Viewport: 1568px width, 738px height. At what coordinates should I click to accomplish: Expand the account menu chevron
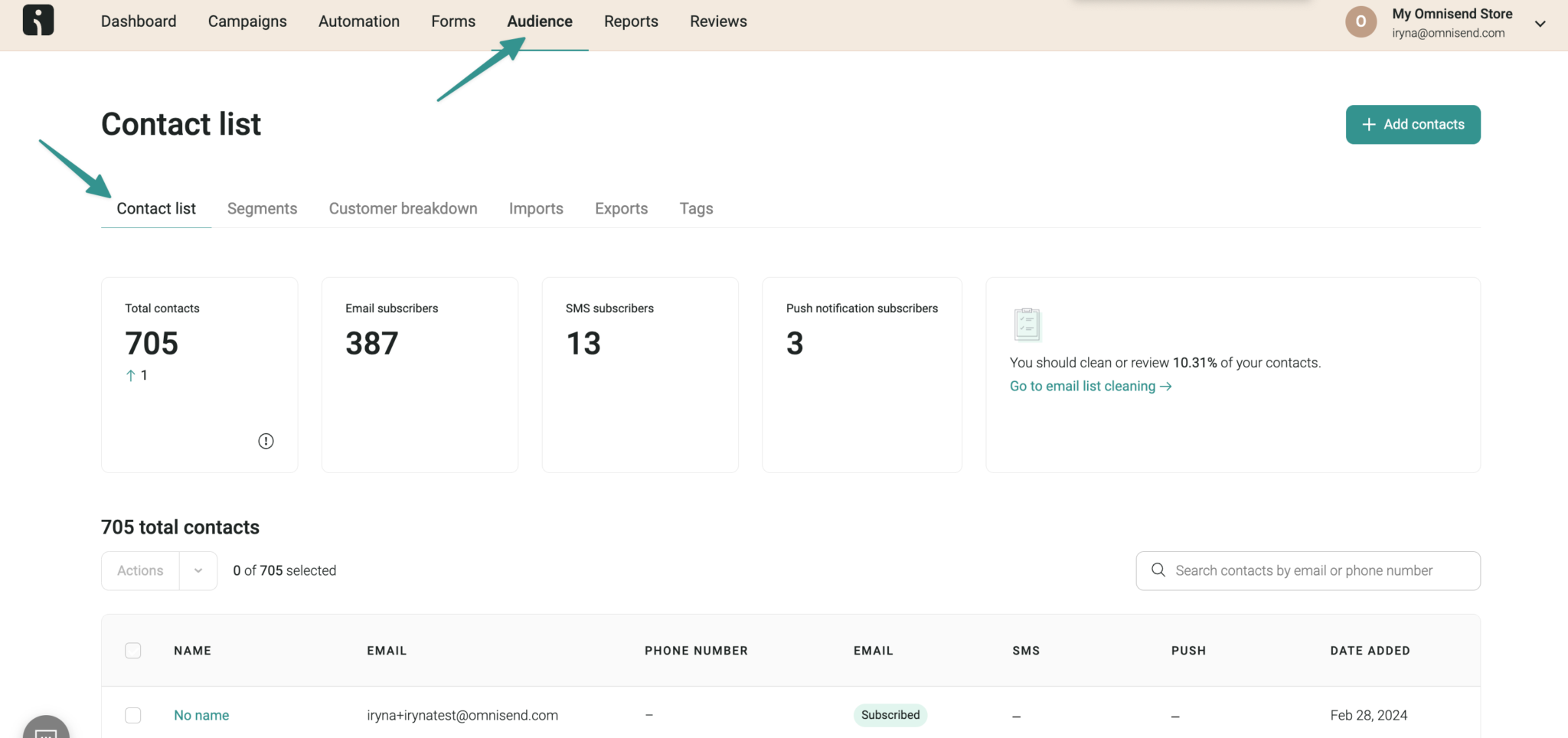1540,24
